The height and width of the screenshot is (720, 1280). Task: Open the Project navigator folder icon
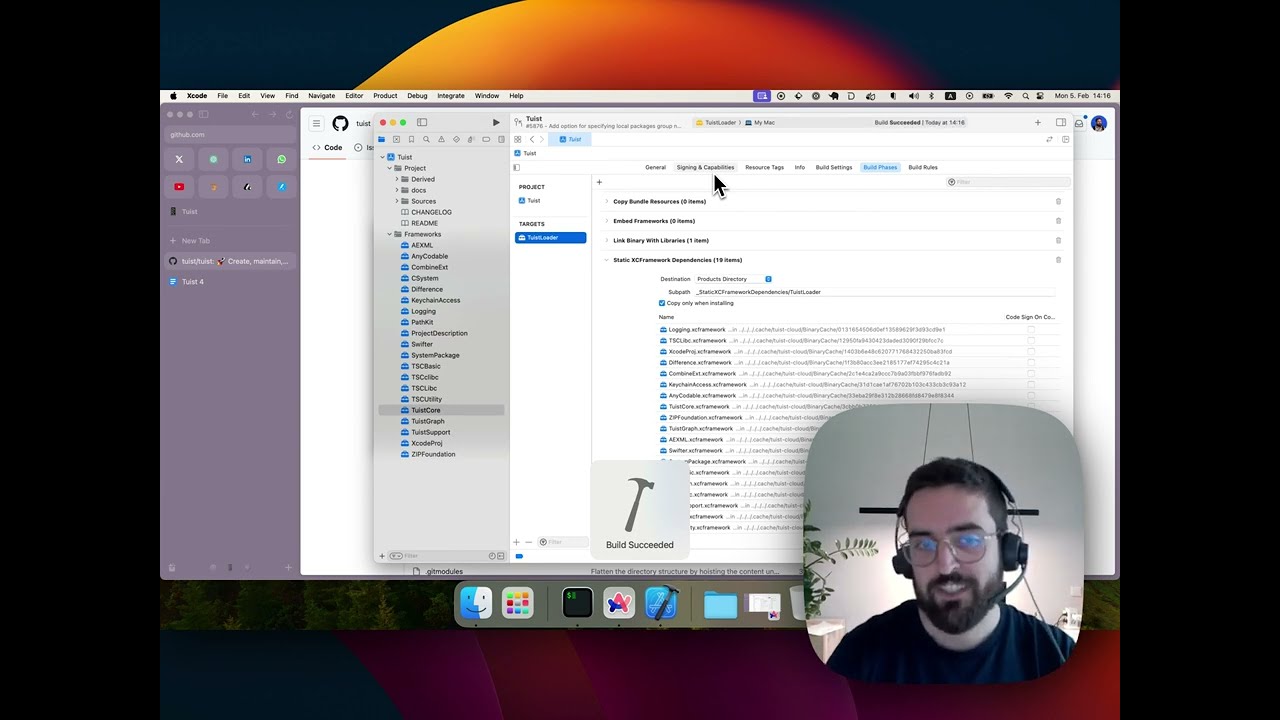[x=381, y=139]
